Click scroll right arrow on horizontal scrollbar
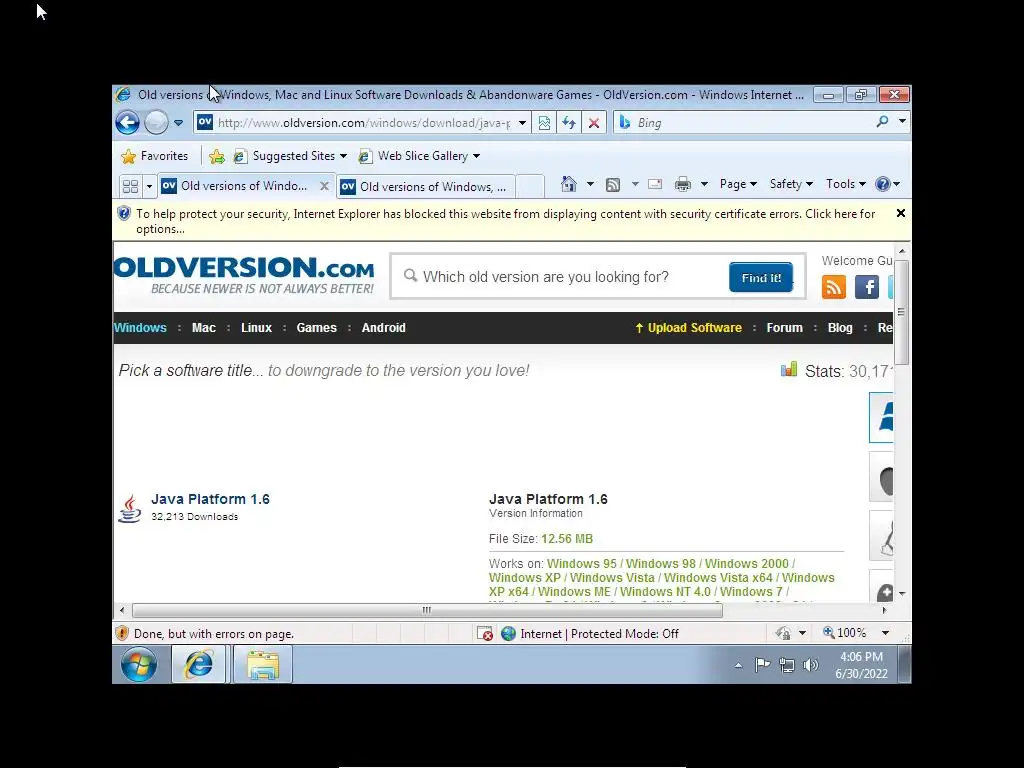 coord(884,611)
